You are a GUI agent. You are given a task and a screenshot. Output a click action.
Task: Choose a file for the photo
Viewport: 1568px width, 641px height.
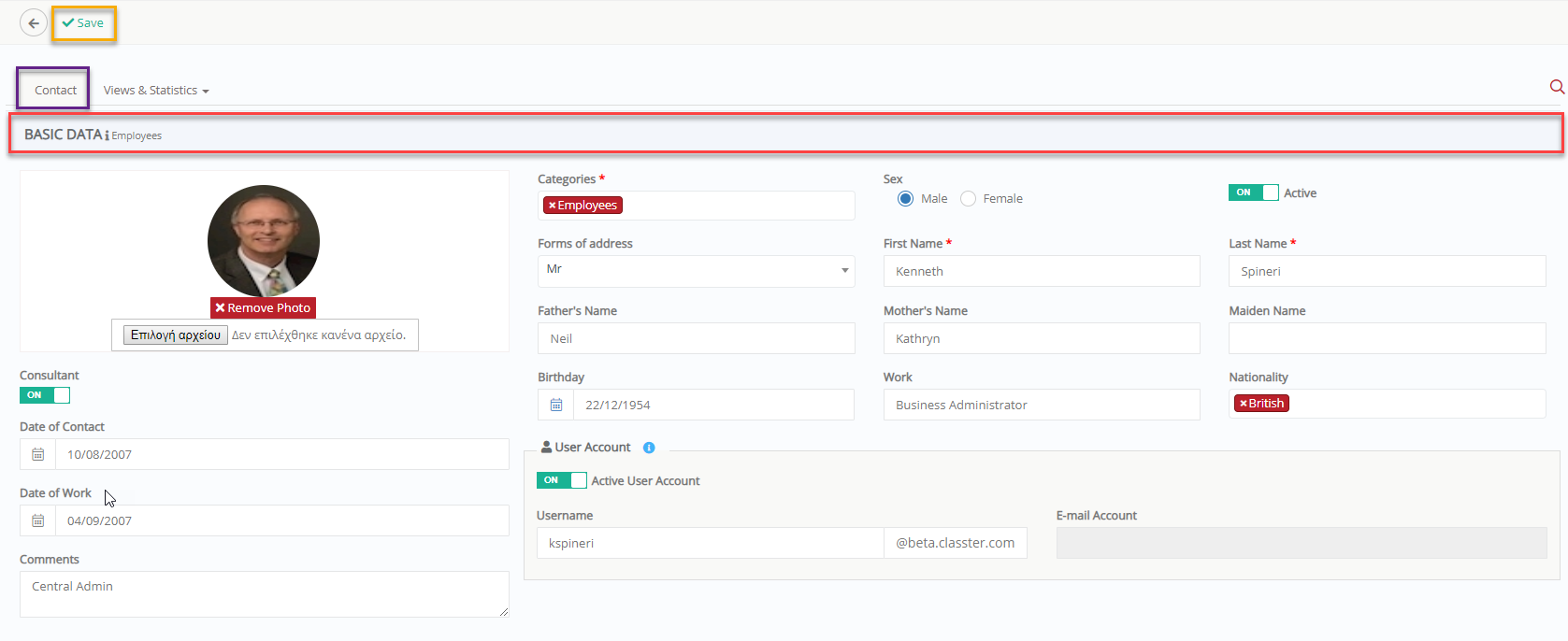pos(176,335)
